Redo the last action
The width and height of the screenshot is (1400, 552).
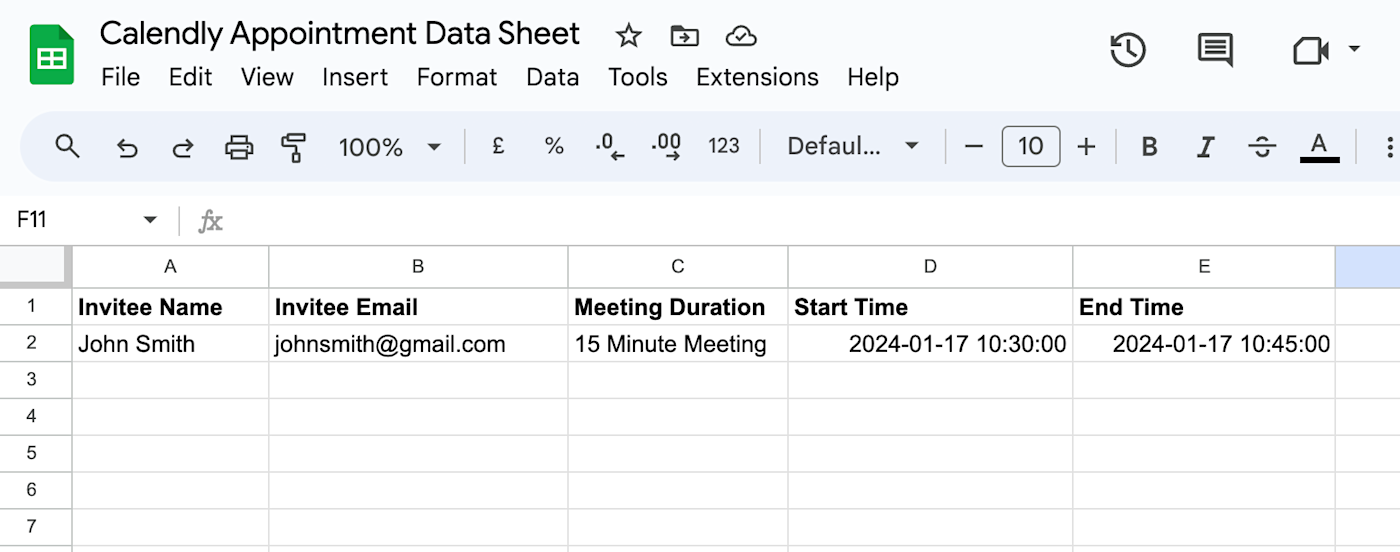point(182,148)
